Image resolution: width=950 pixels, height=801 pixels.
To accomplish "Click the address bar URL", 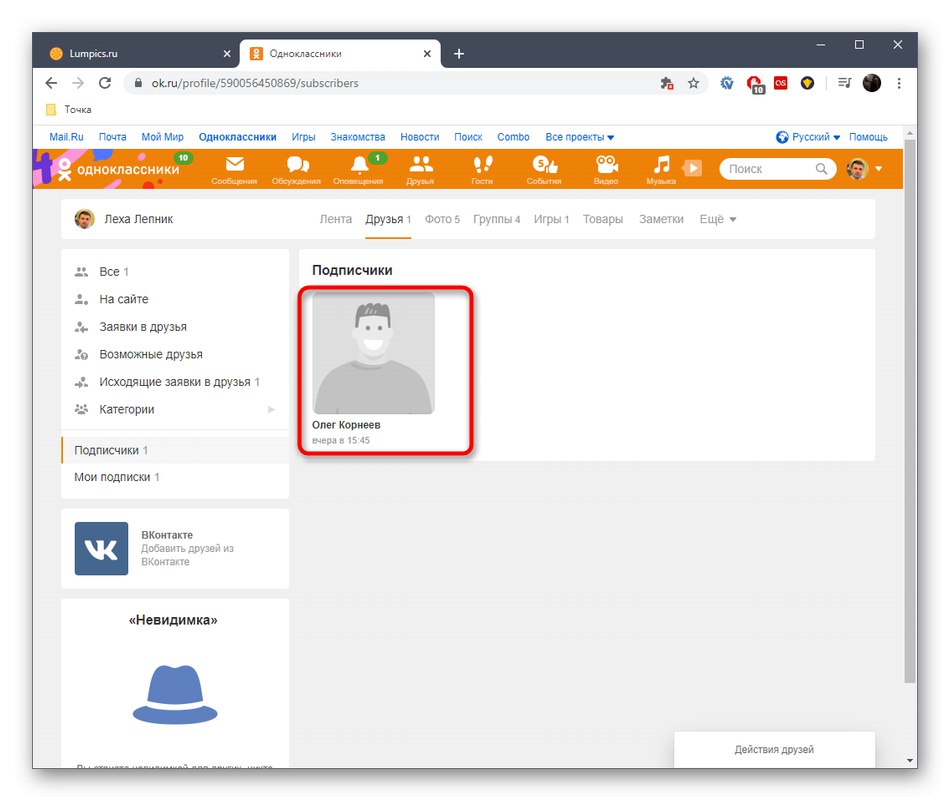I will (254, 83).
